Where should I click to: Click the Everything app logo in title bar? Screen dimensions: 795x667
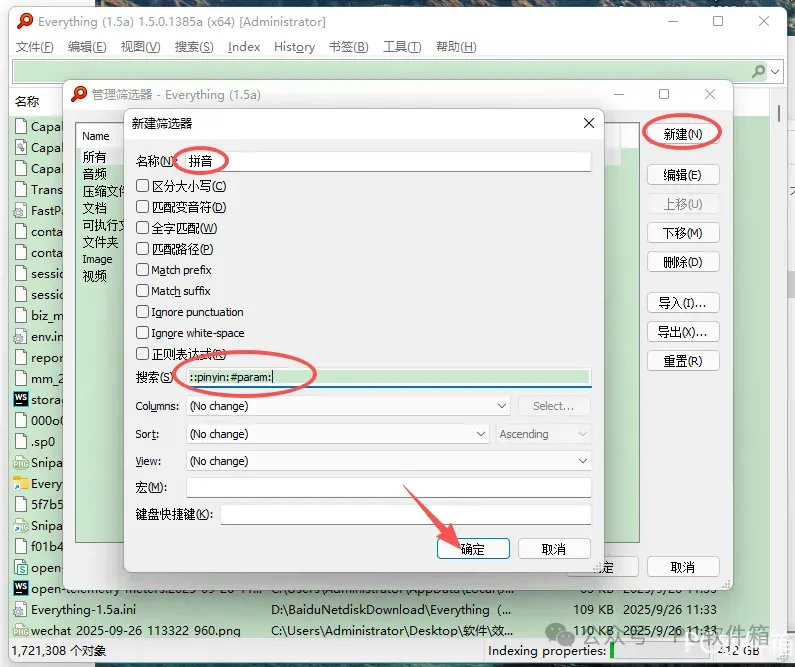click(x=24, y=21)
